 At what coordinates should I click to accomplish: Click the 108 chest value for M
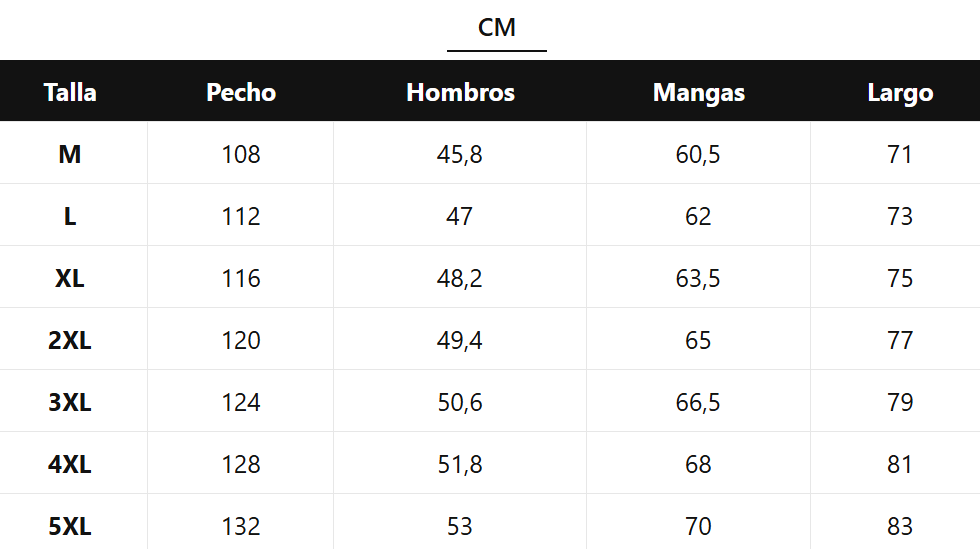tap(241, 155)
